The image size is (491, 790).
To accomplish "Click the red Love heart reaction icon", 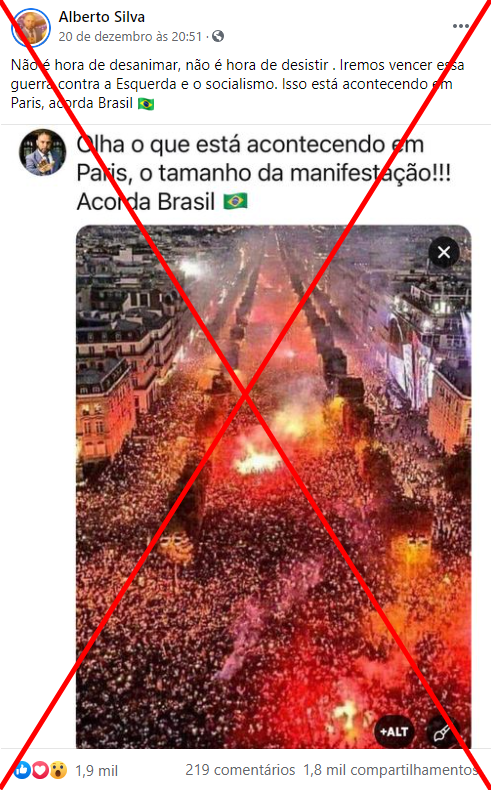I will (40, 769).
